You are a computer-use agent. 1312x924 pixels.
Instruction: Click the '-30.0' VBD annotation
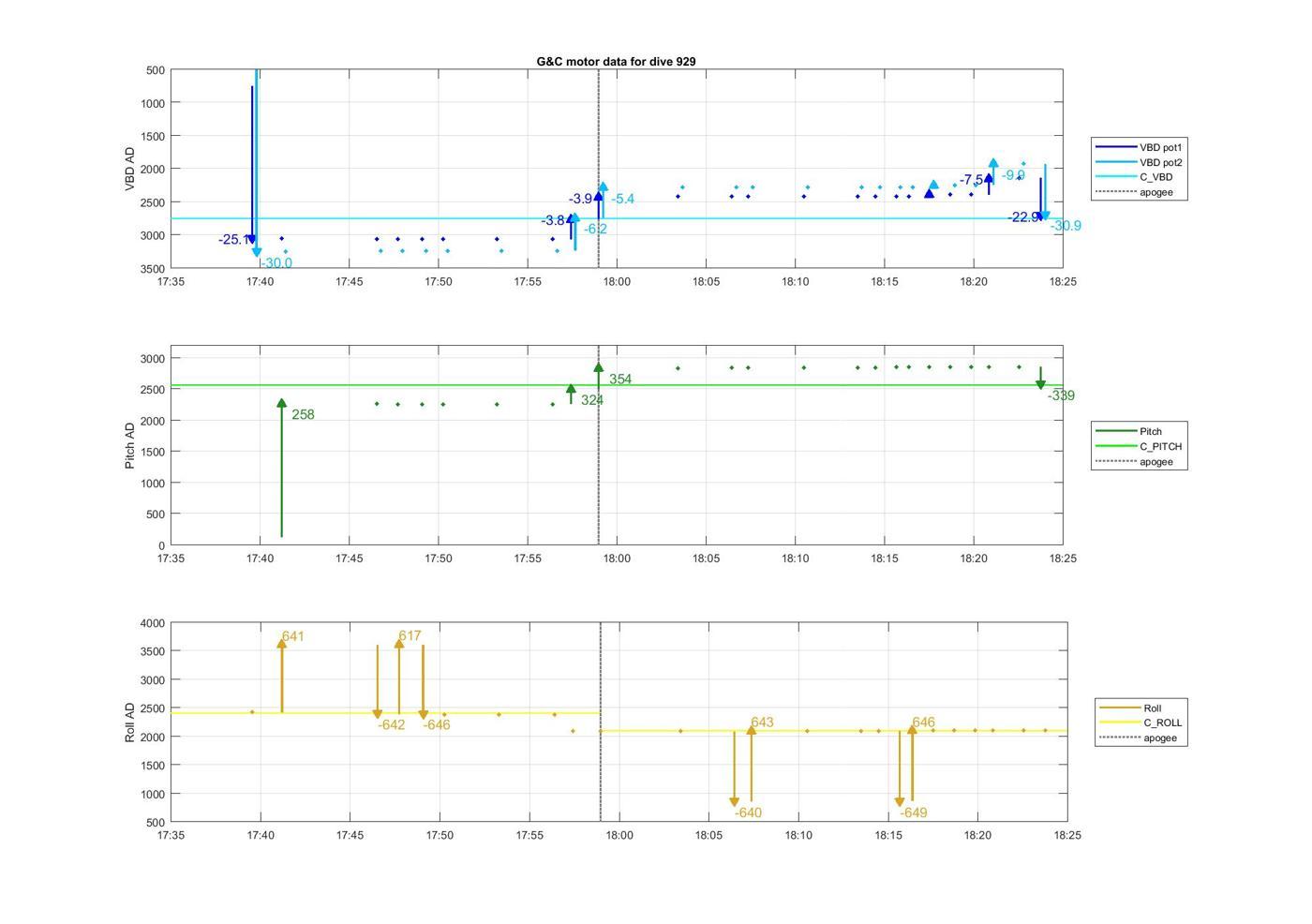pyautogui.click(x=276, y=263)
